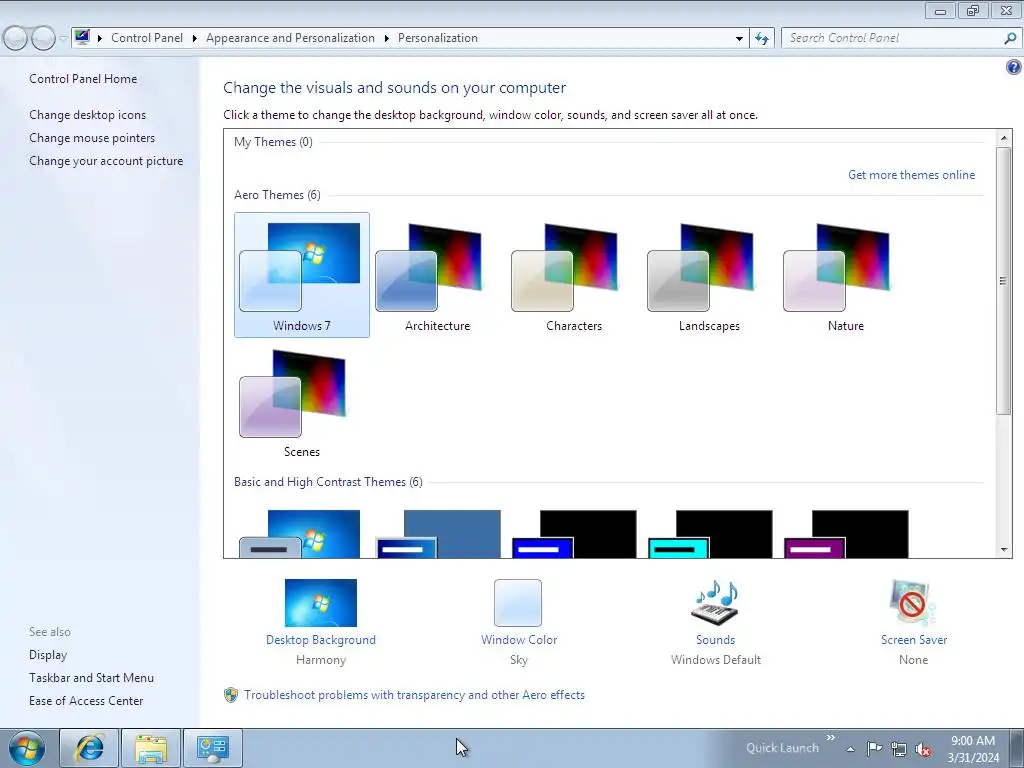The image size is (1024, 768).
Task: Select the Personalization breadcrumb
Action: click(438, 38)
